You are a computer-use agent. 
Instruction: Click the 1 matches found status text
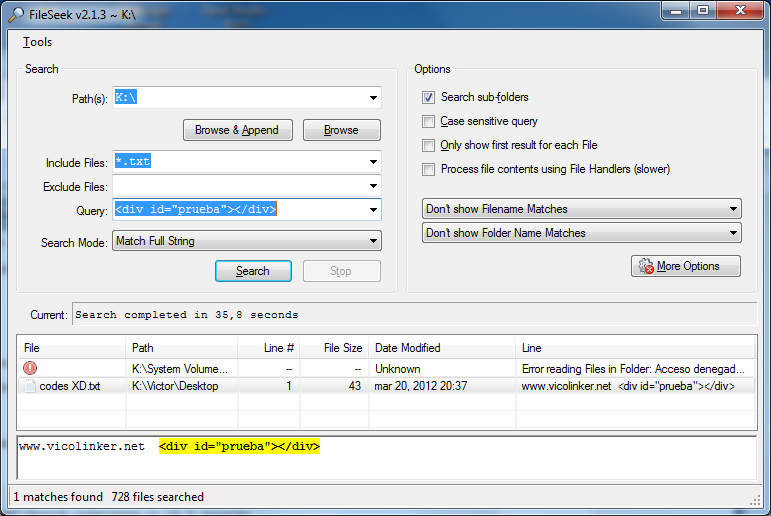click(58, 497)
